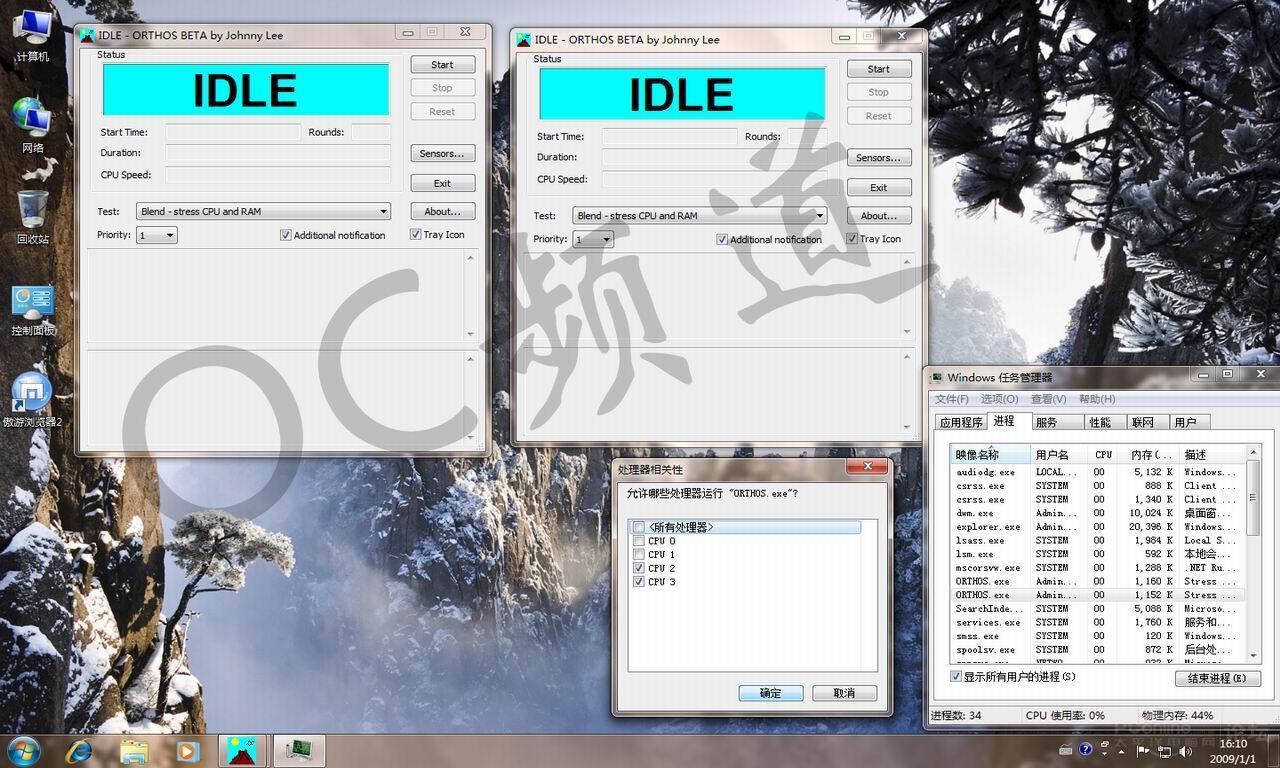Open the Windows Start orb
1280x768 pixels.
tap(23, 750)
